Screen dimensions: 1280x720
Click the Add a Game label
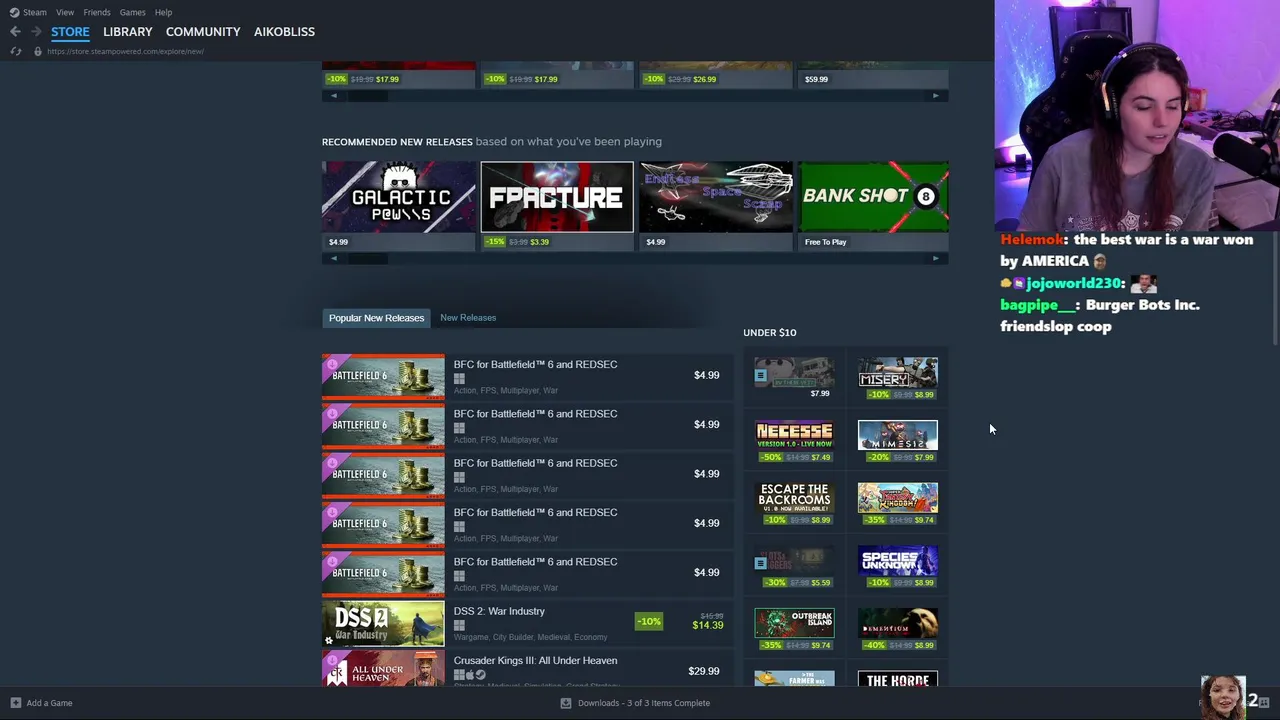pyautogui.click(x=49, y=703)
